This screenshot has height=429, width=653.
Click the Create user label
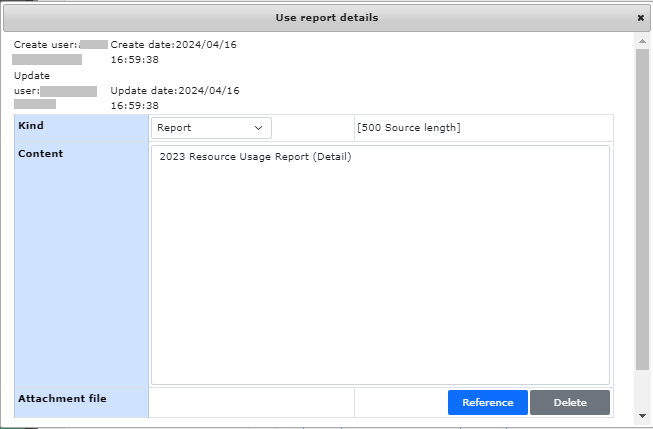(46, 45)
